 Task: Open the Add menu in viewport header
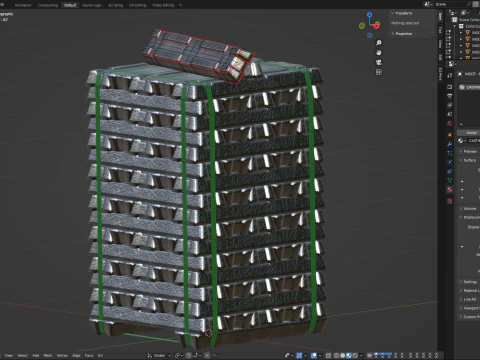(x=36, y=355)
